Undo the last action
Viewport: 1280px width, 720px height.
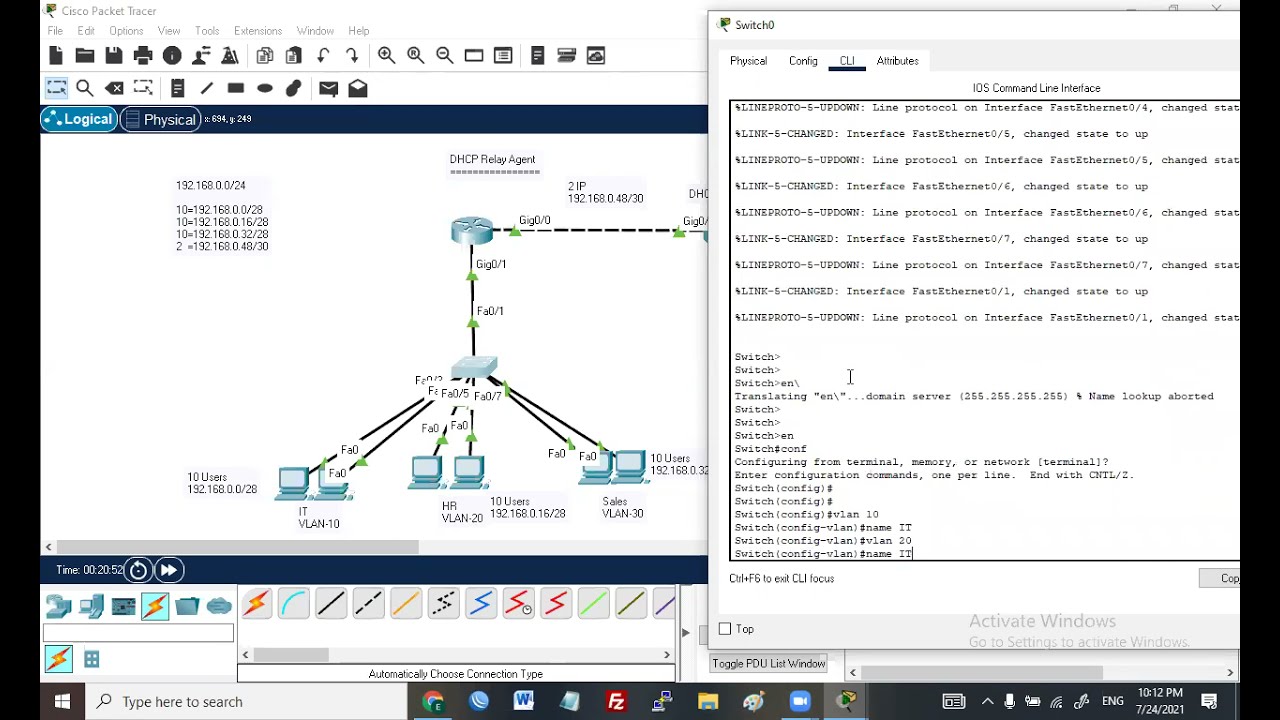click(323, 56)
